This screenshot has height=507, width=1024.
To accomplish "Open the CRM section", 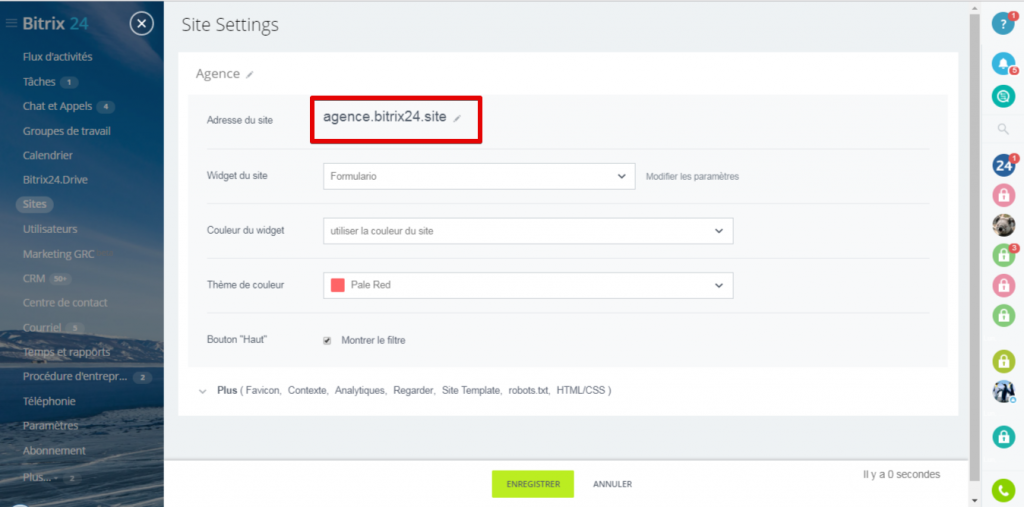I will pyautogui.click(x=34, y=278).
